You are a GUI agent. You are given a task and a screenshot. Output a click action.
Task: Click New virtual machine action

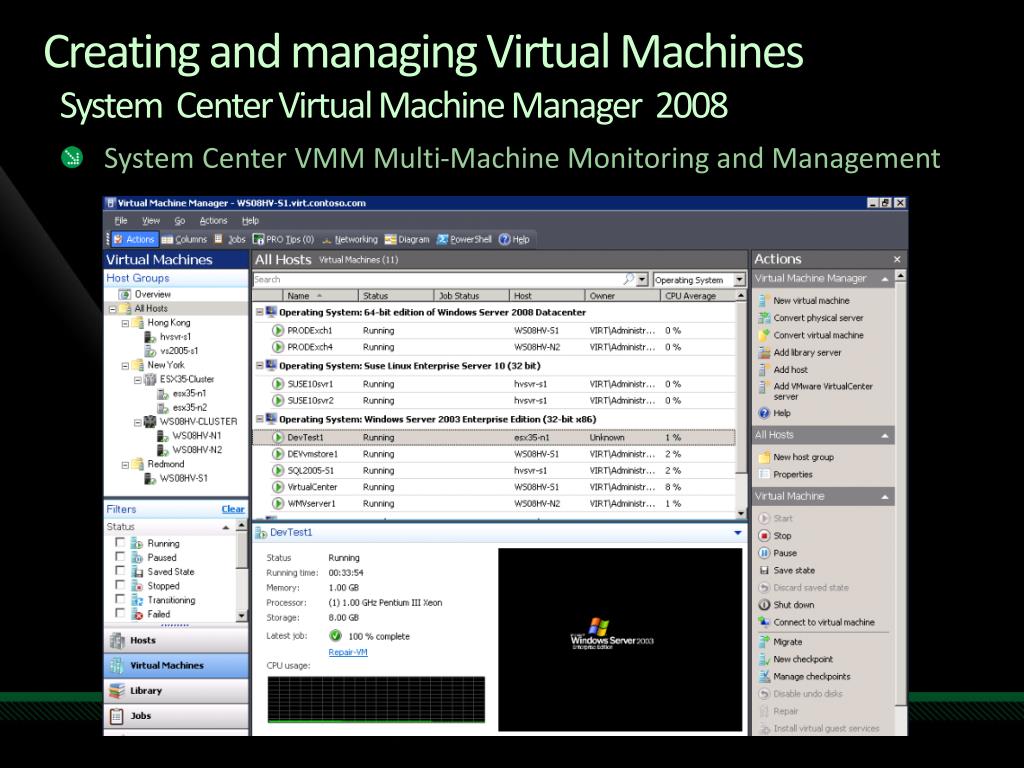805,300
